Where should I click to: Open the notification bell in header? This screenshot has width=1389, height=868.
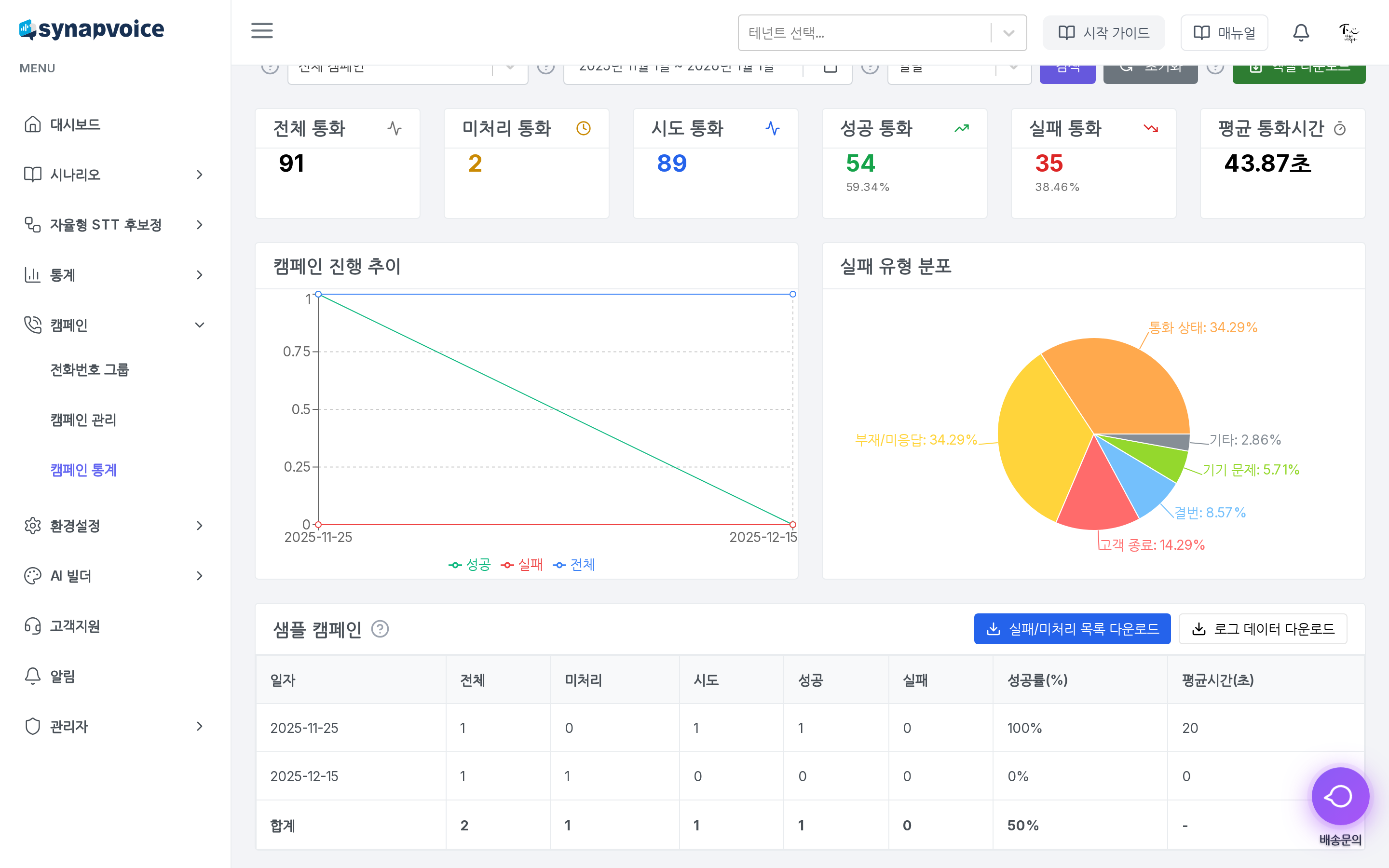coord(1301,33)
